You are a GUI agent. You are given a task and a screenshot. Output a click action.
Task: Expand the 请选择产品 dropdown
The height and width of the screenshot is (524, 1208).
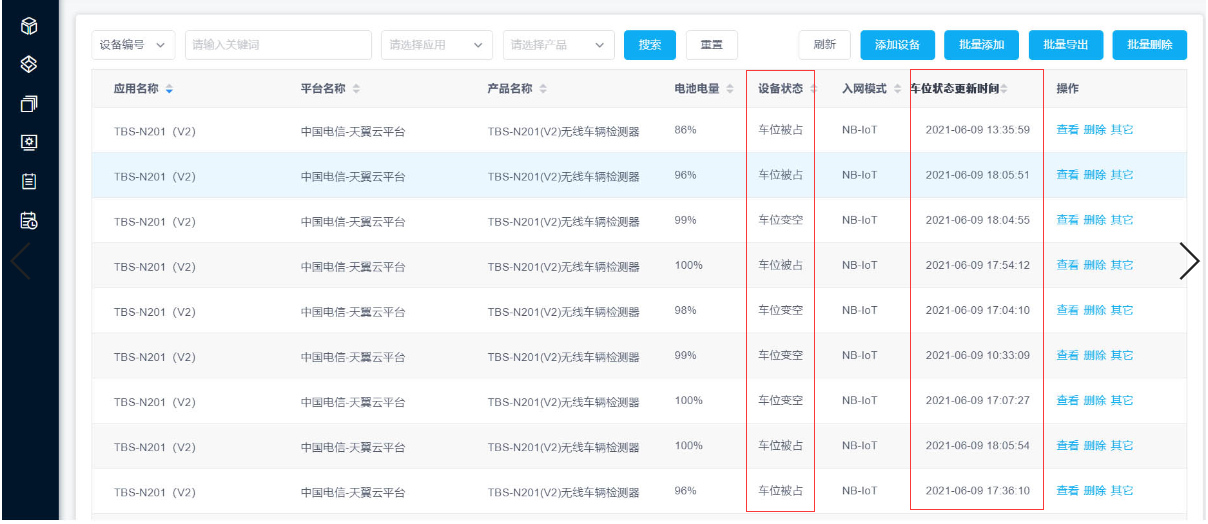558,45
